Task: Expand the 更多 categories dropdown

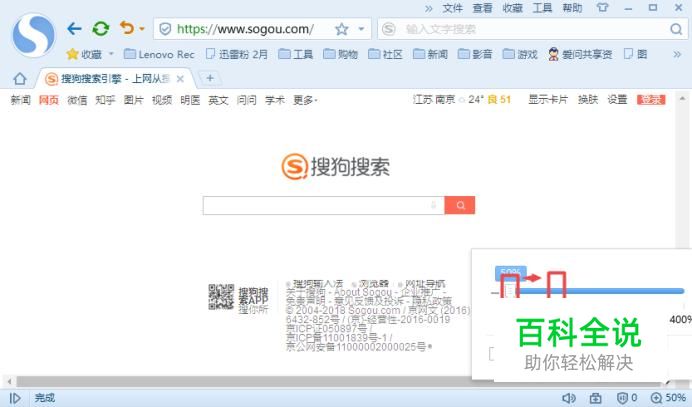Action: (305, 100)
